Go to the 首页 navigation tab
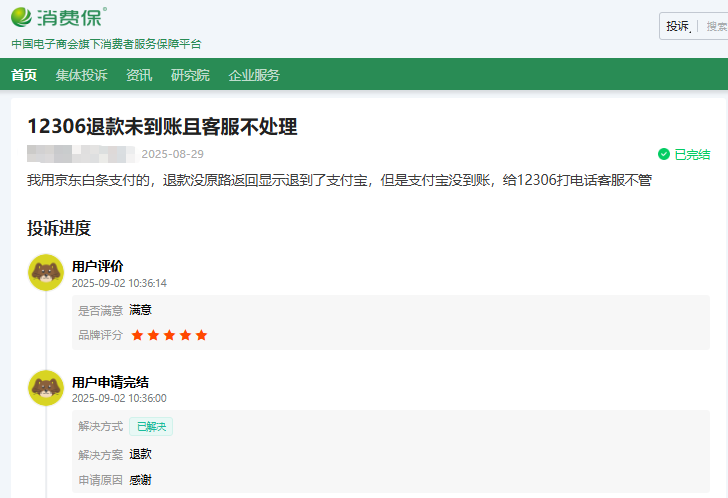This screenshot has height=498, width=728. 24,75
